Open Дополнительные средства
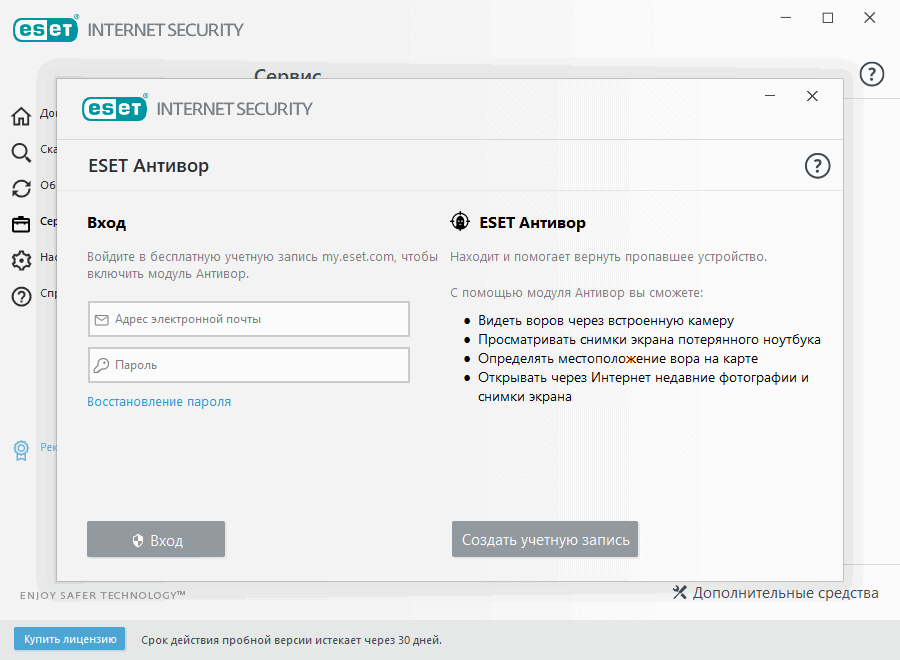 776,593
